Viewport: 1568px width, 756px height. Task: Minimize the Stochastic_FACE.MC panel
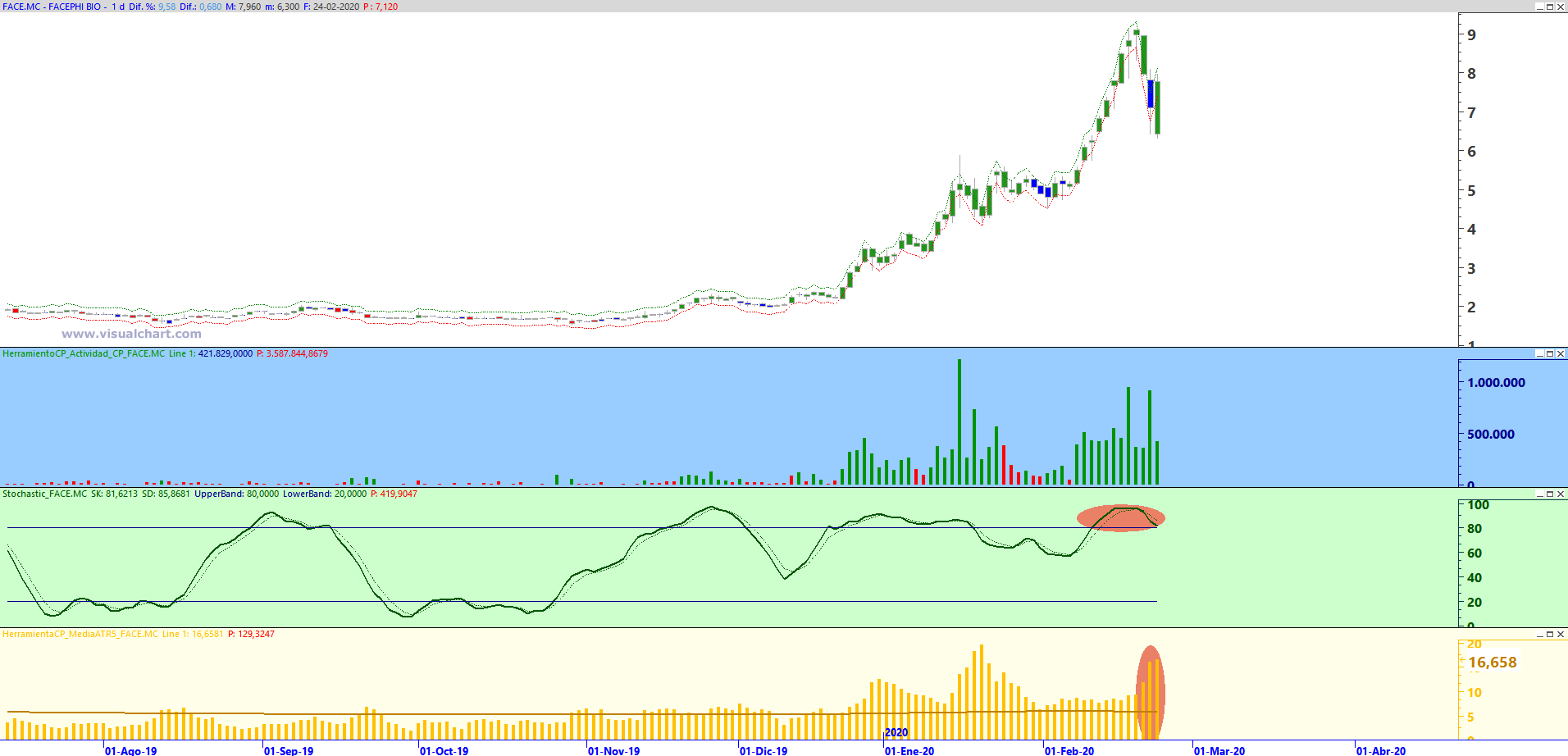(1539, 494)
